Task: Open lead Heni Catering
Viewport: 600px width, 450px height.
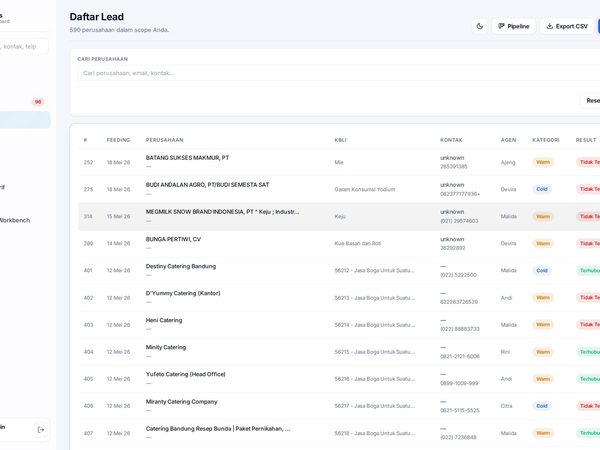Action: click(x=164, y=320)
